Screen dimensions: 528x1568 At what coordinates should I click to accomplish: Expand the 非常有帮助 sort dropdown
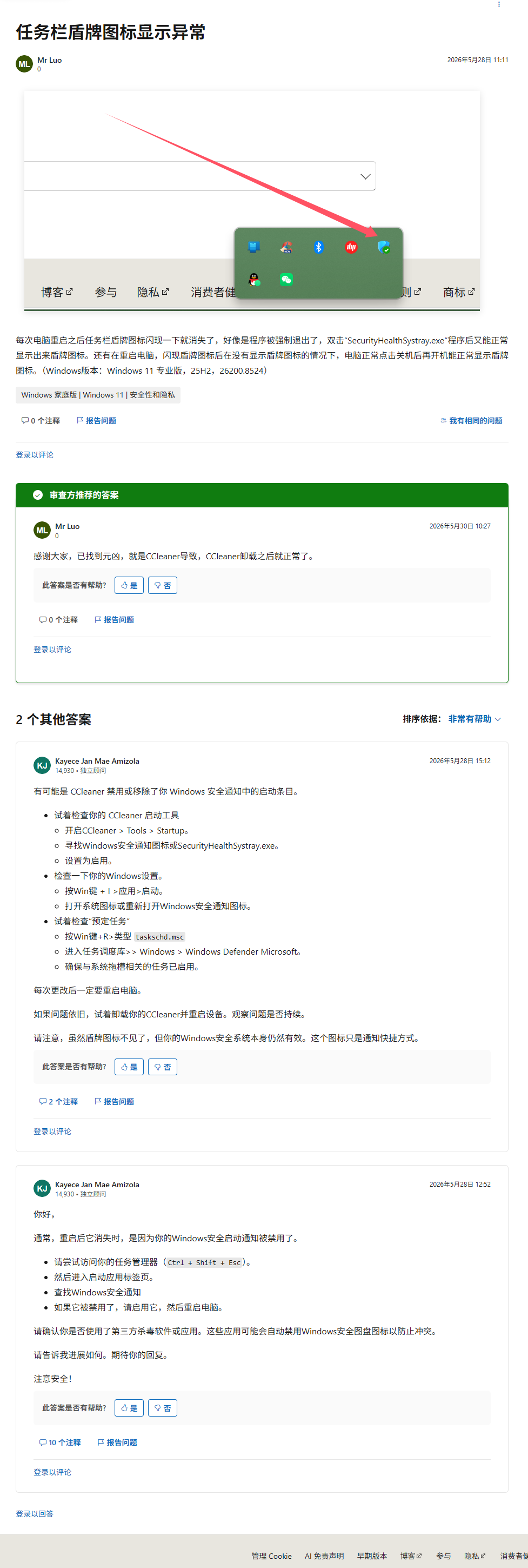point(474,719)
